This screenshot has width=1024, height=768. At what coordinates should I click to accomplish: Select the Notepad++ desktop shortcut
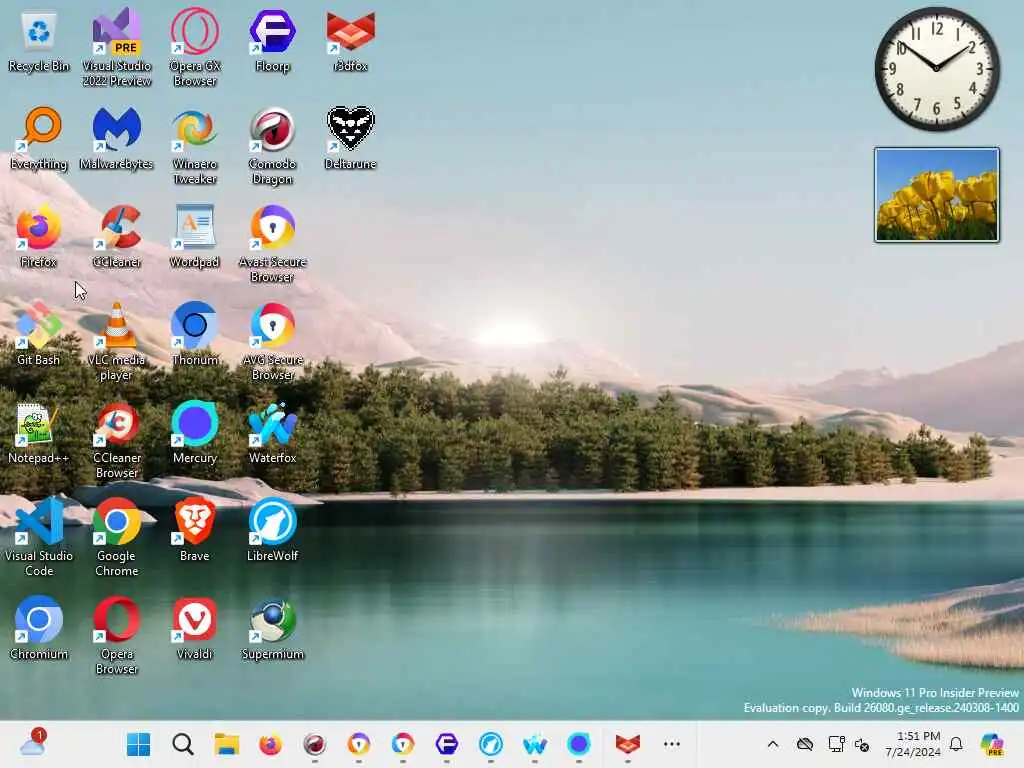[x=39, y=433]
